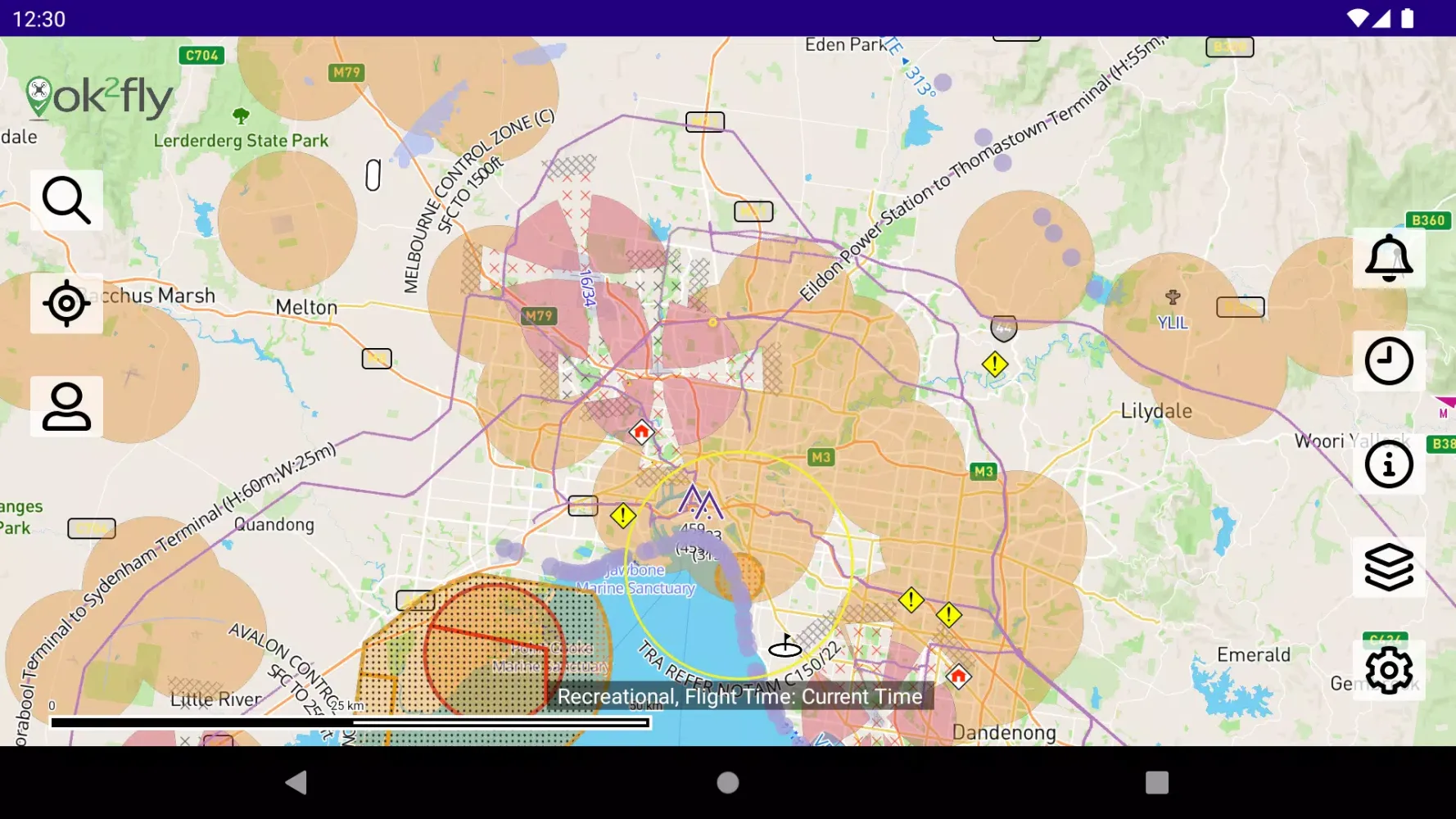The image size is (1456, 819).
Task: Tap the YLIL aerodrome marker
Action: pyautogui.click(x=1173, y=297)
